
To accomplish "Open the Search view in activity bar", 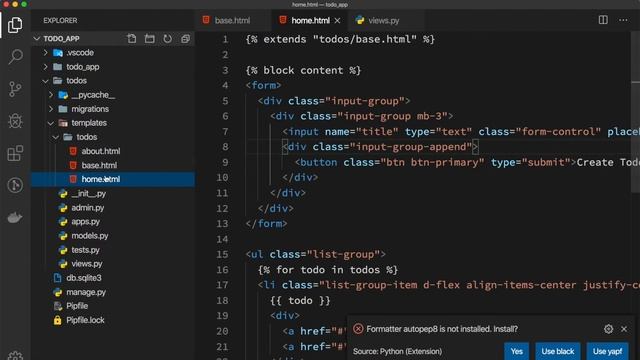I will [15, 56].
